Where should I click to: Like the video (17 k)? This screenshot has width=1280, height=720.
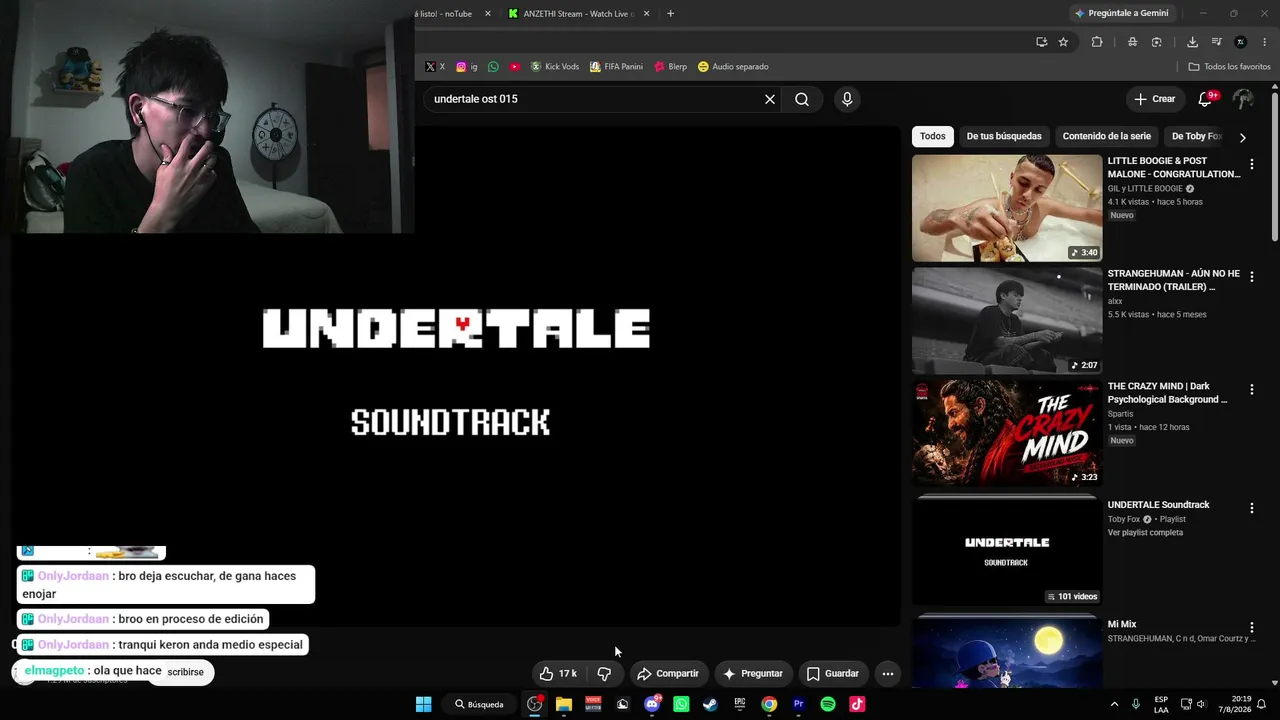tap(558, 674)
